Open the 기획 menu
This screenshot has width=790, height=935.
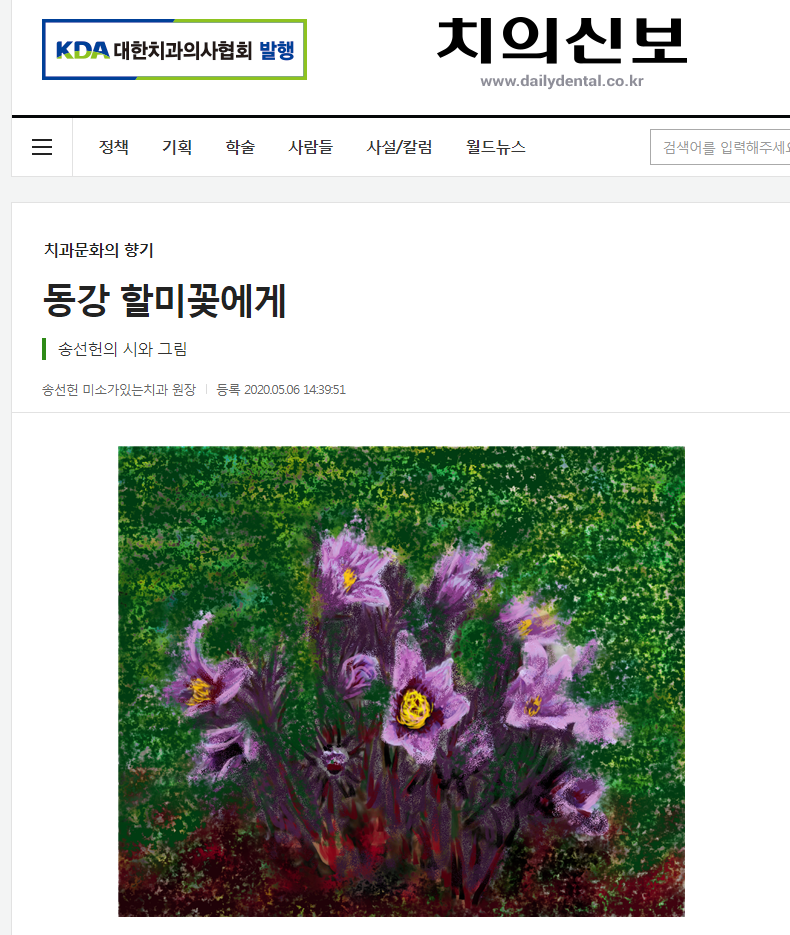tap(177, 147)
